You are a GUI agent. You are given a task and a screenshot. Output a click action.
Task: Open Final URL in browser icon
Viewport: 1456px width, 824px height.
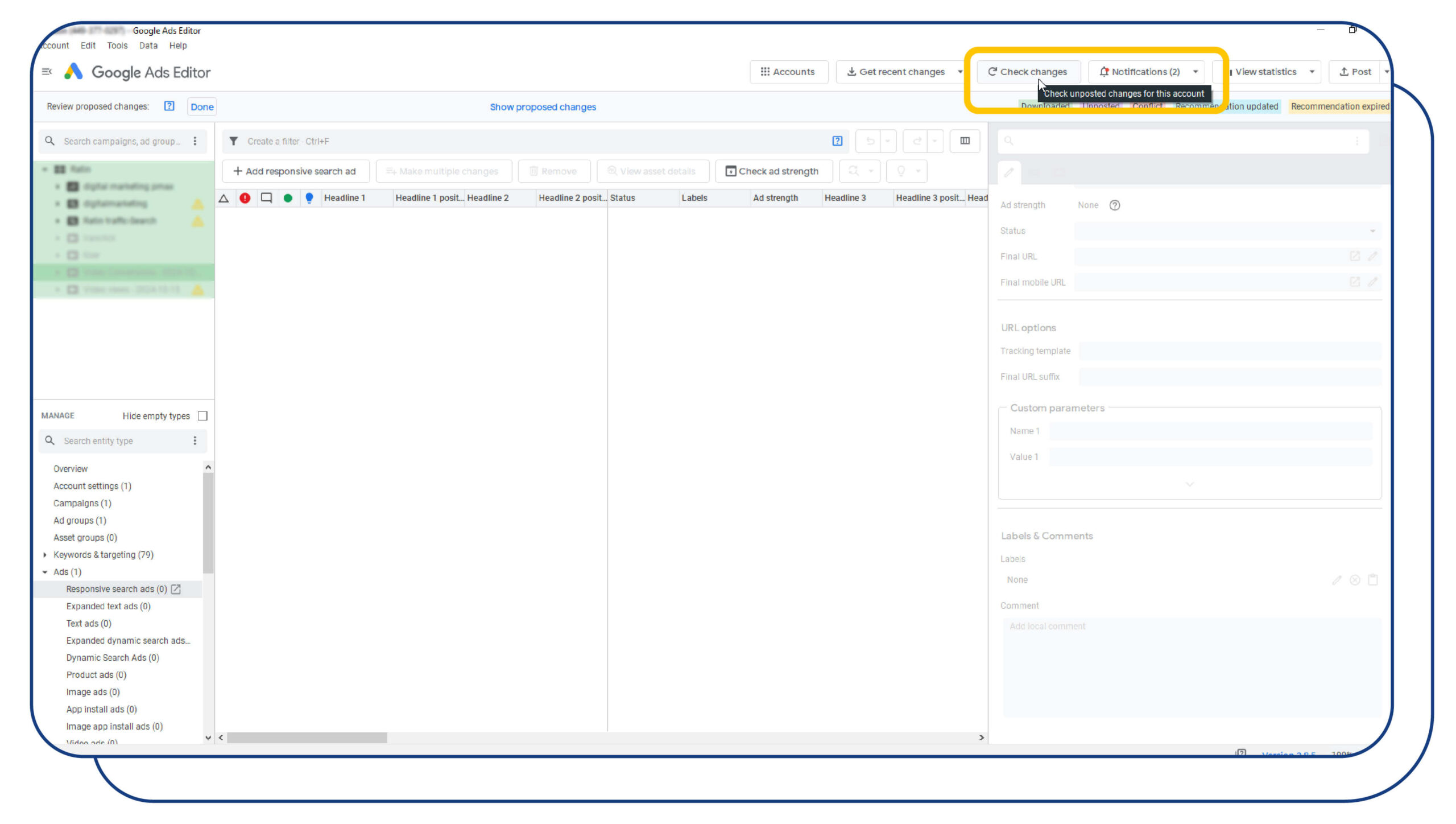[x=1355, y=257]
